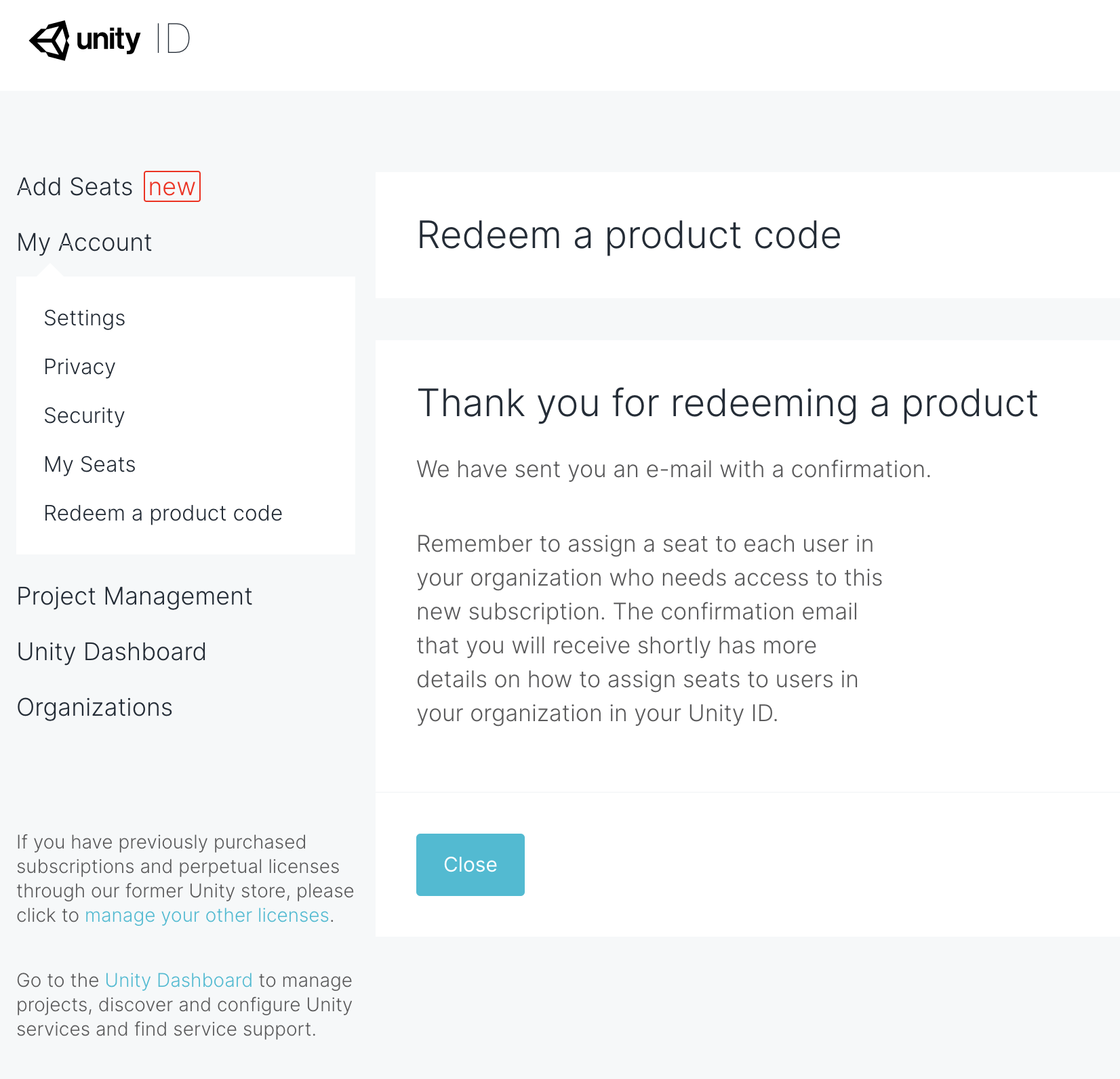Click the red 'new' badge
This screenshot has width=1120, height=1079.
172,186
